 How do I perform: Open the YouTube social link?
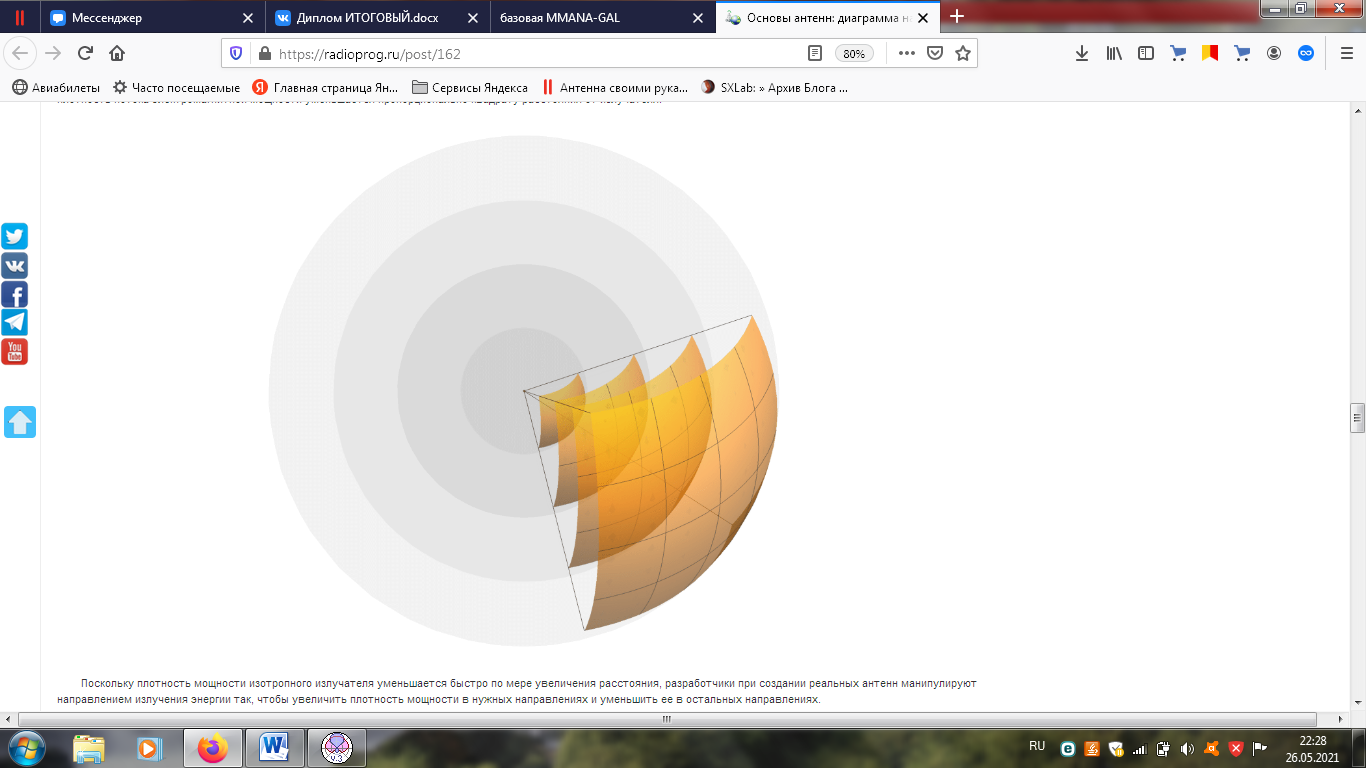[x=14, y=351]
